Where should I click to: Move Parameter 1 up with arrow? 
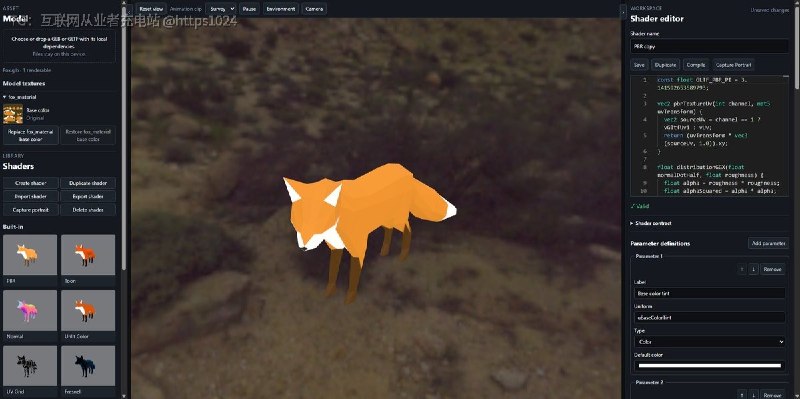tap(742, 269)
